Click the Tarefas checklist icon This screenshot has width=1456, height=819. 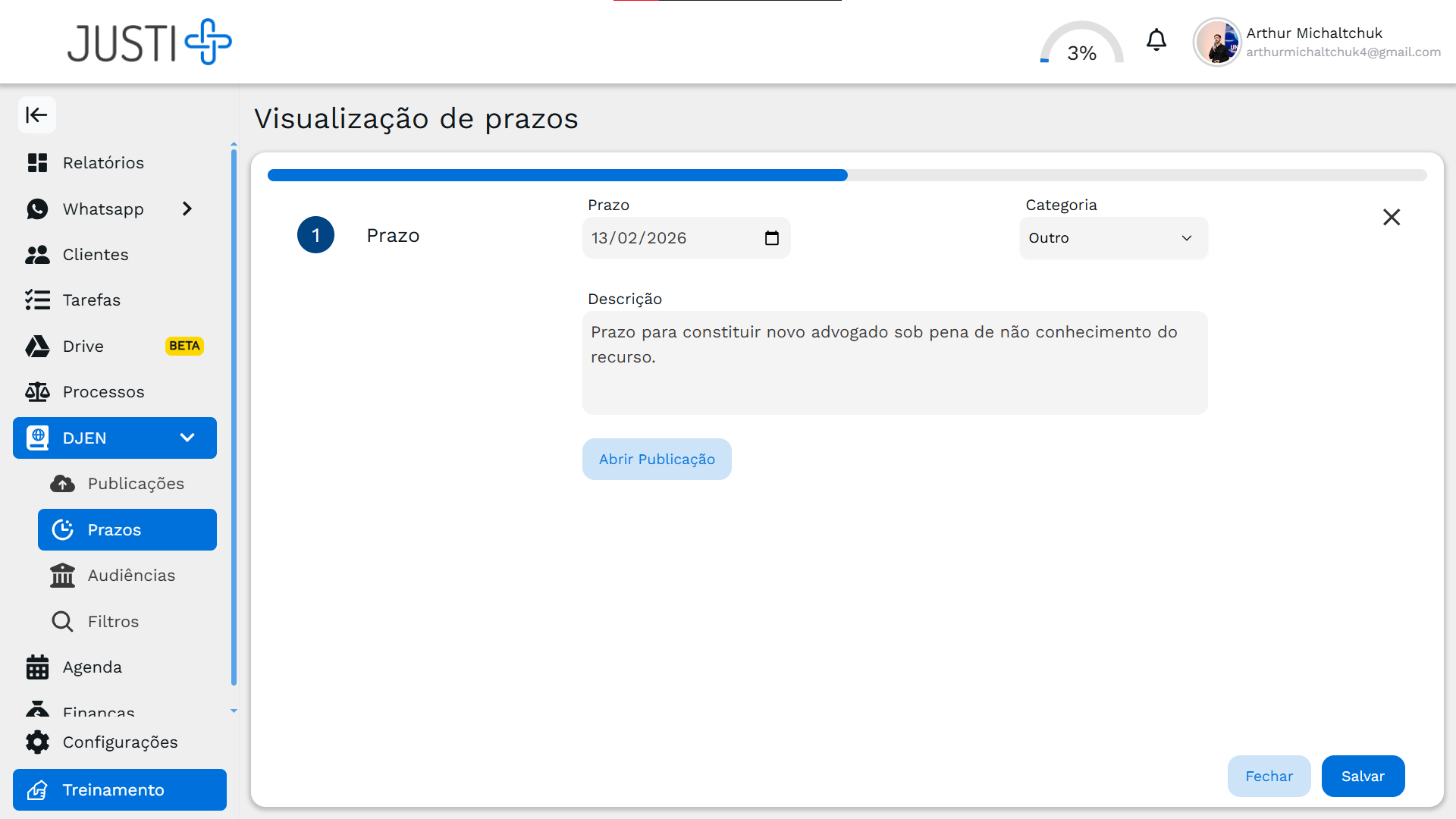coord(38,300)
